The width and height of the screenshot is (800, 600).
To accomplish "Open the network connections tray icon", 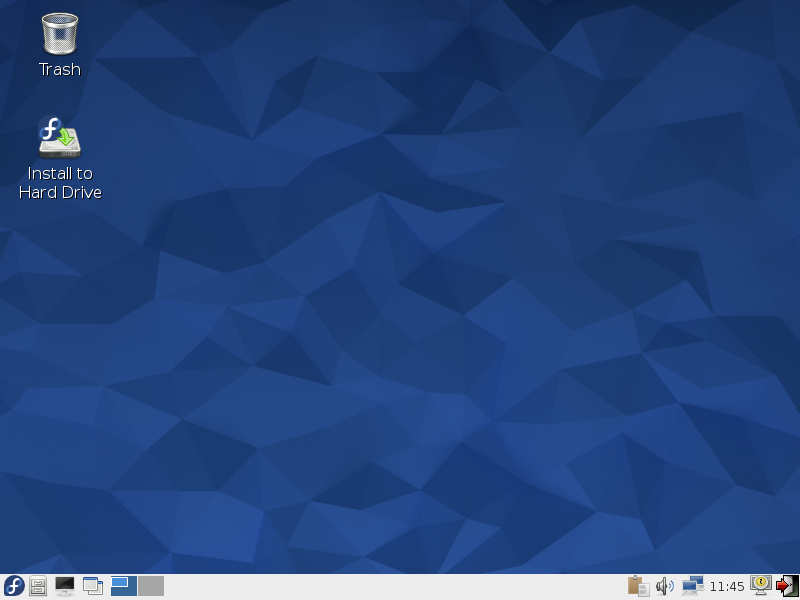I will 692,586.
